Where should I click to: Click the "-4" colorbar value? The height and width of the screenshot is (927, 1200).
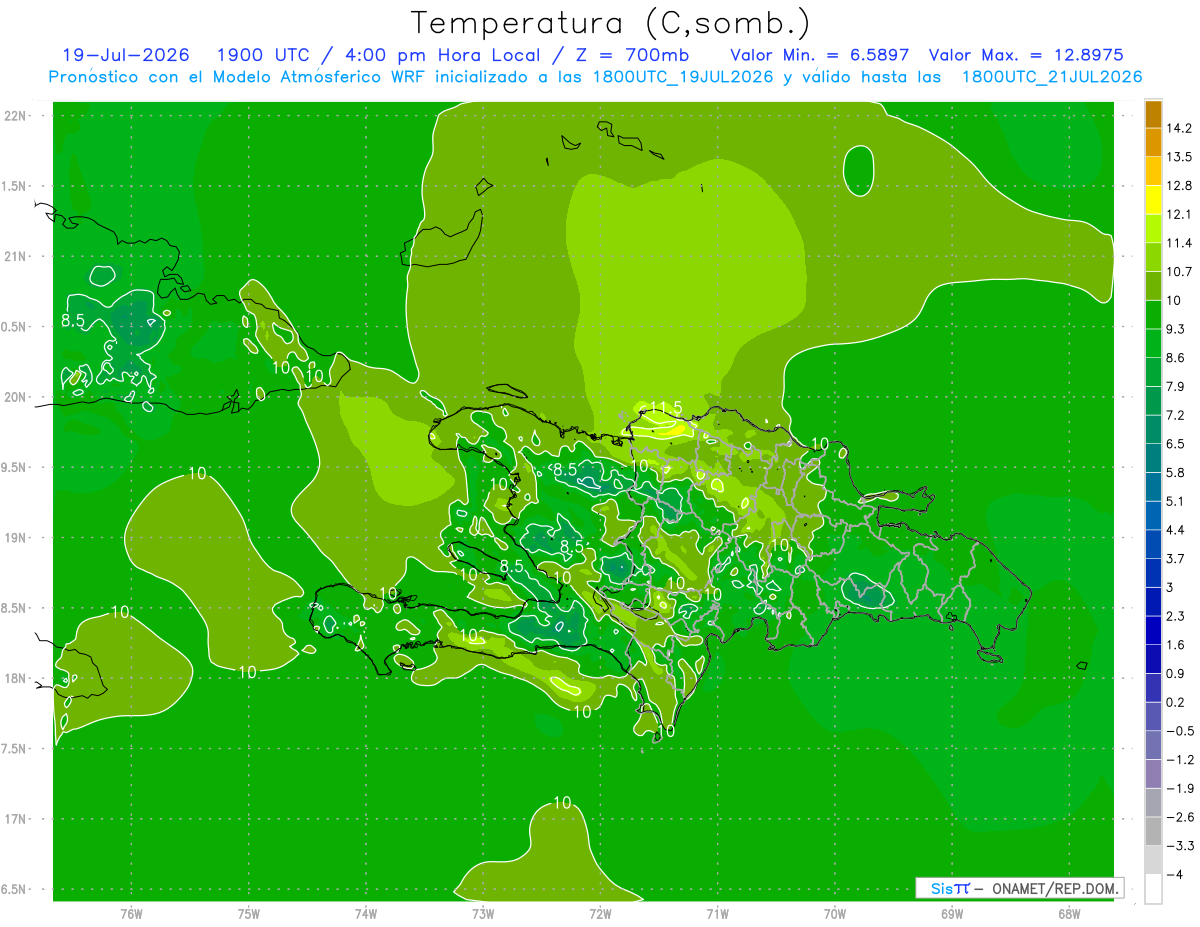[1176, 874]
